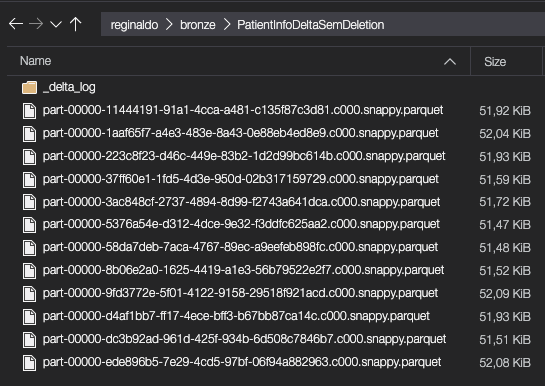Select file icon of part-00000-223c8f23 parquet

29,157
